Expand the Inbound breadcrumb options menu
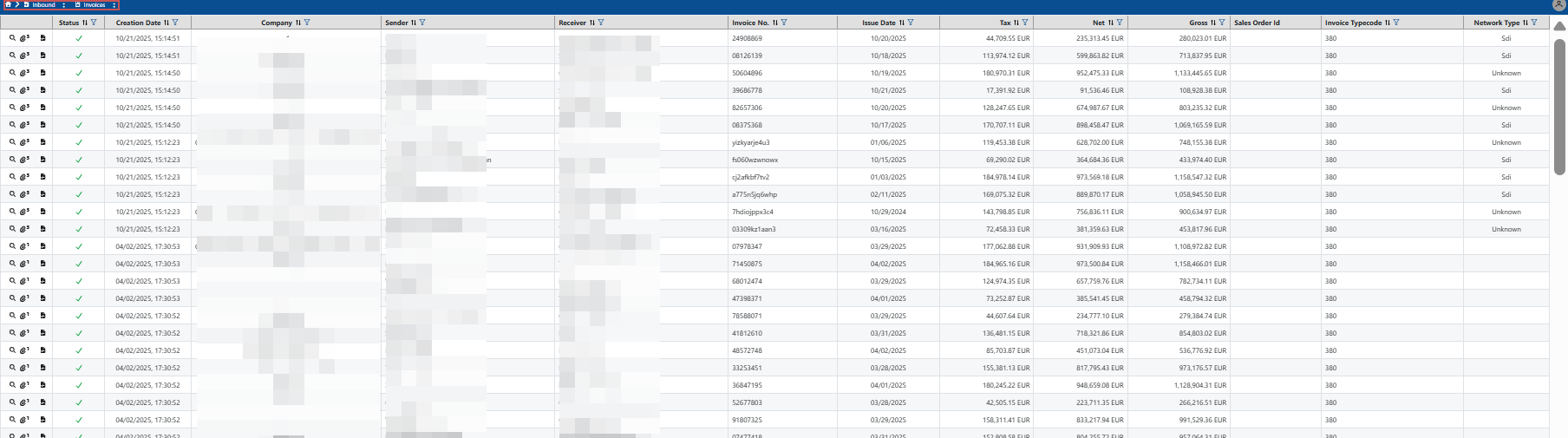Image resolution: width=1568 pixels, height=438 pixels. coord(64,5)
